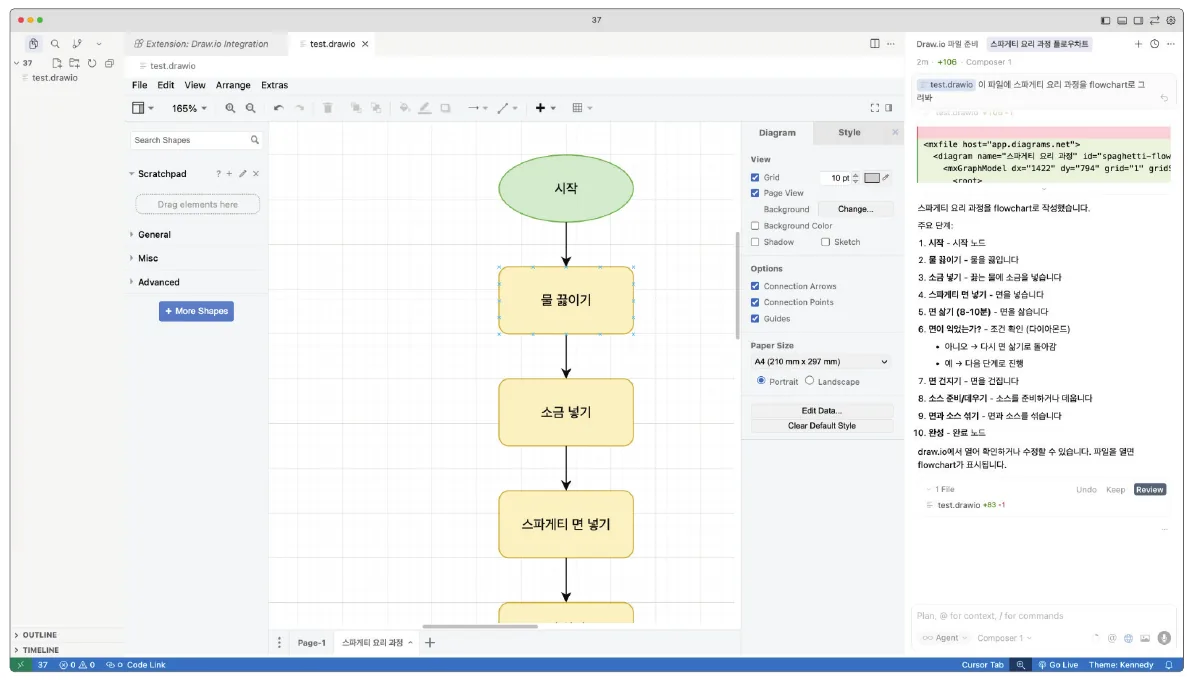Screen dimensions: 1192x680
Task: Expand the General shapes section
Action: [x=154, y=235]
